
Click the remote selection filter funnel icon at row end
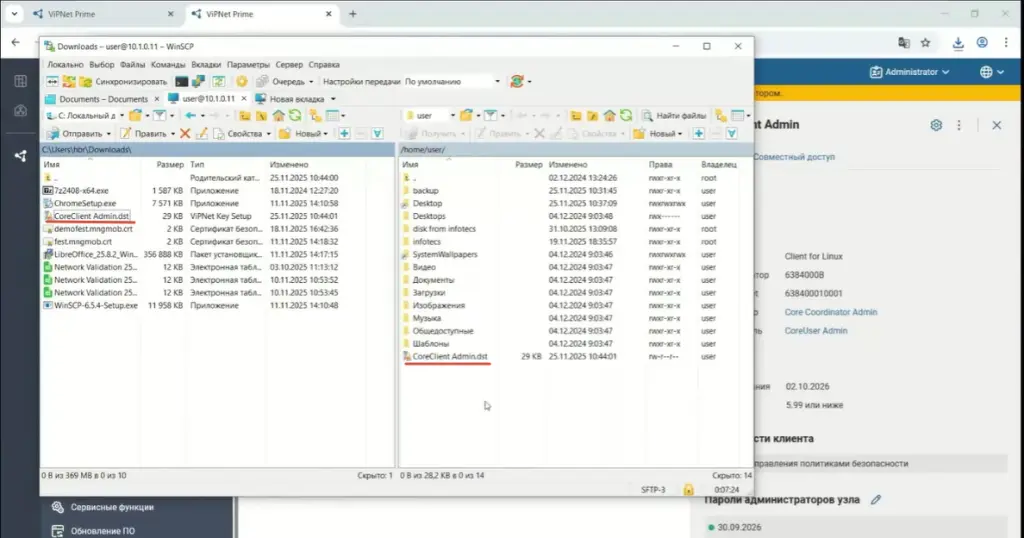pyautogui.click(x=731, y=133)
